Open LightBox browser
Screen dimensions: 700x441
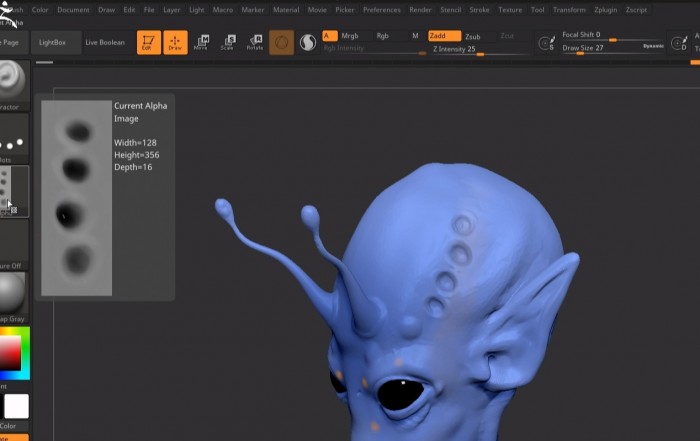(55, 43)
